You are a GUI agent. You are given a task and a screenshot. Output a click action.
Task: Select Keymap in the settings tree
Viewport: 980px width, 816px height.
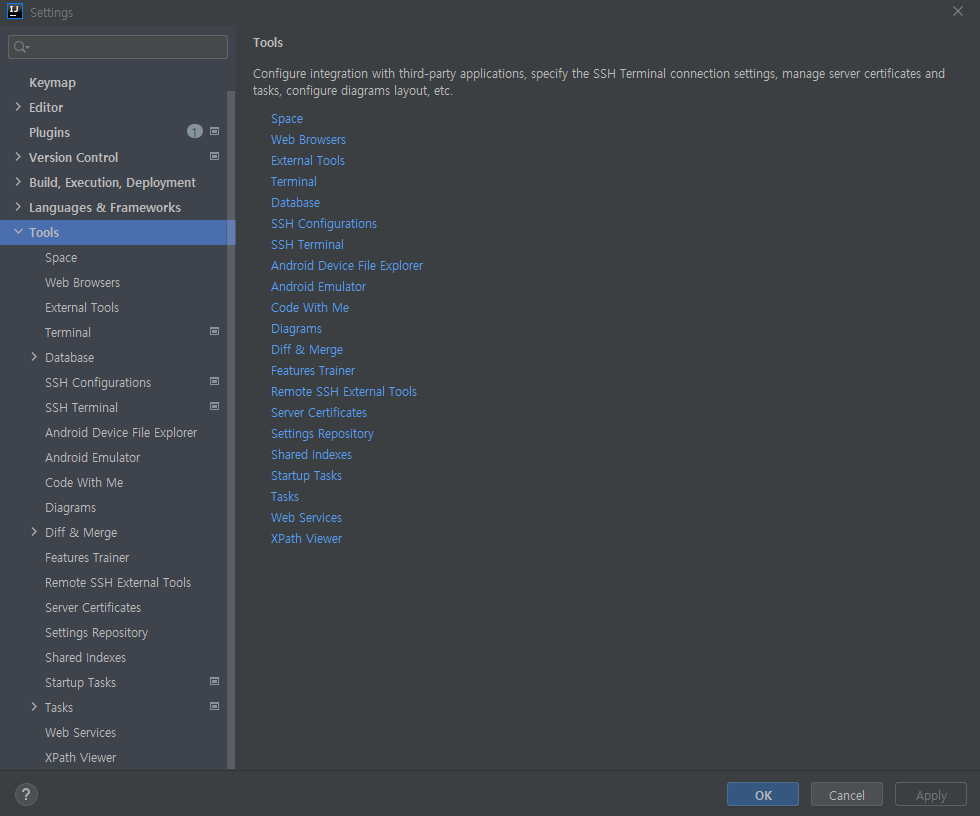click(52, 82)
